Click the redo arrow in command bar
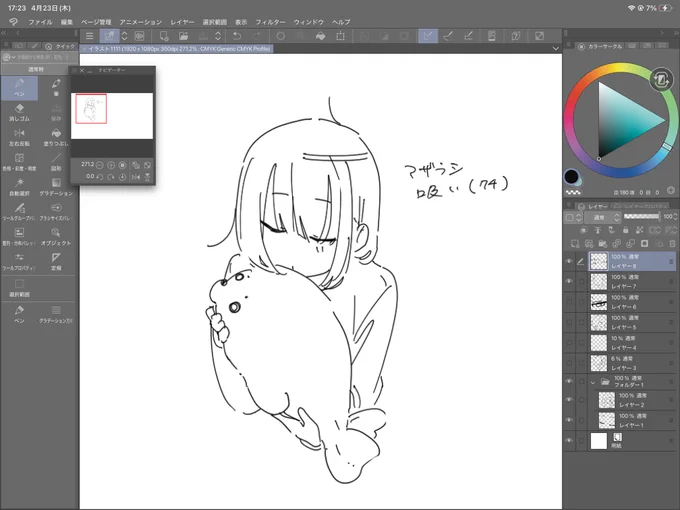Viewport: 680px width, 510px height. [x=257, y=36]
